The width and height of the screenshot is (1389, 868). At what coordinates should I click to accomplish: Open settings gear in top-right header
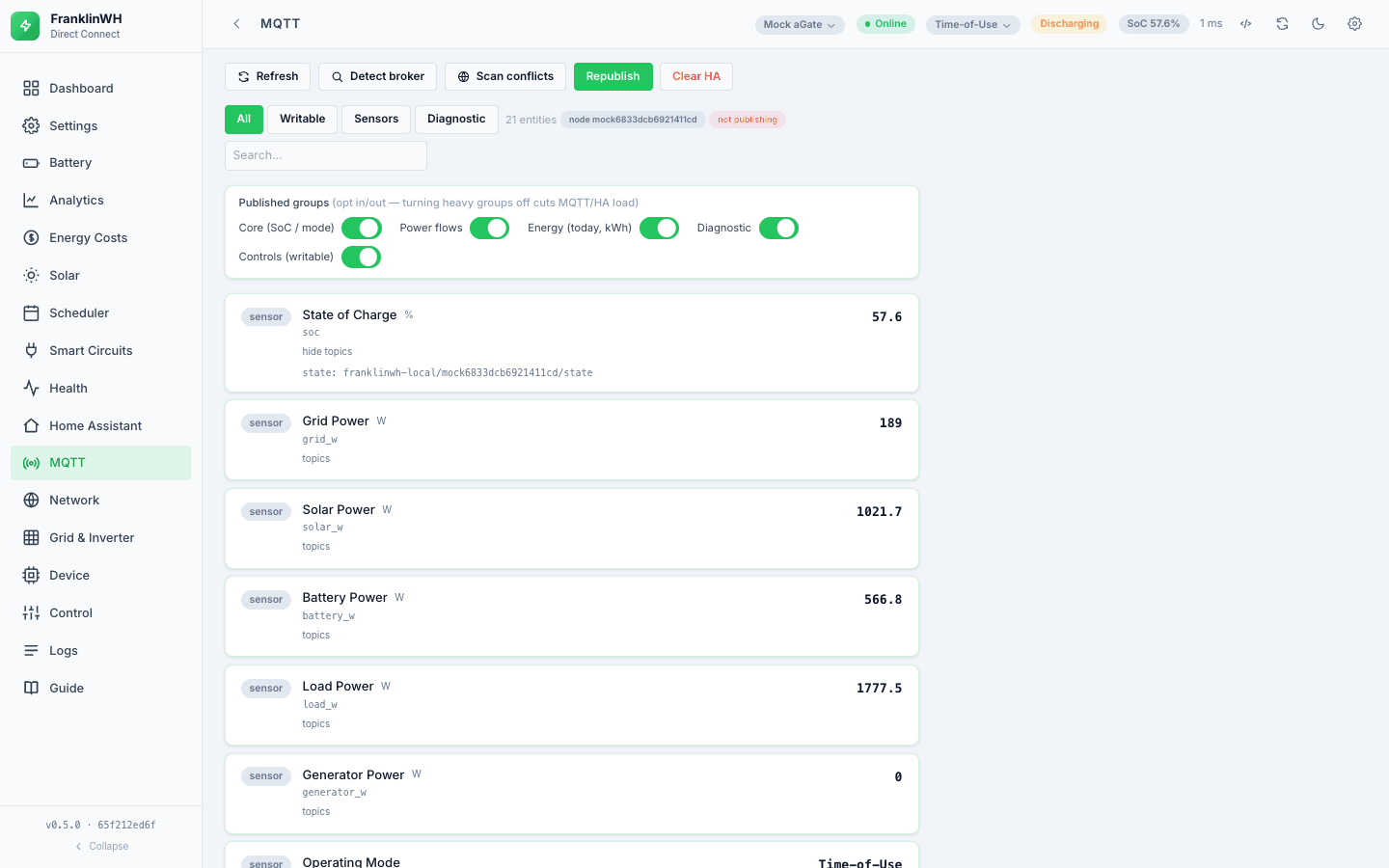pyautogui.click(x=1354, y=24)
